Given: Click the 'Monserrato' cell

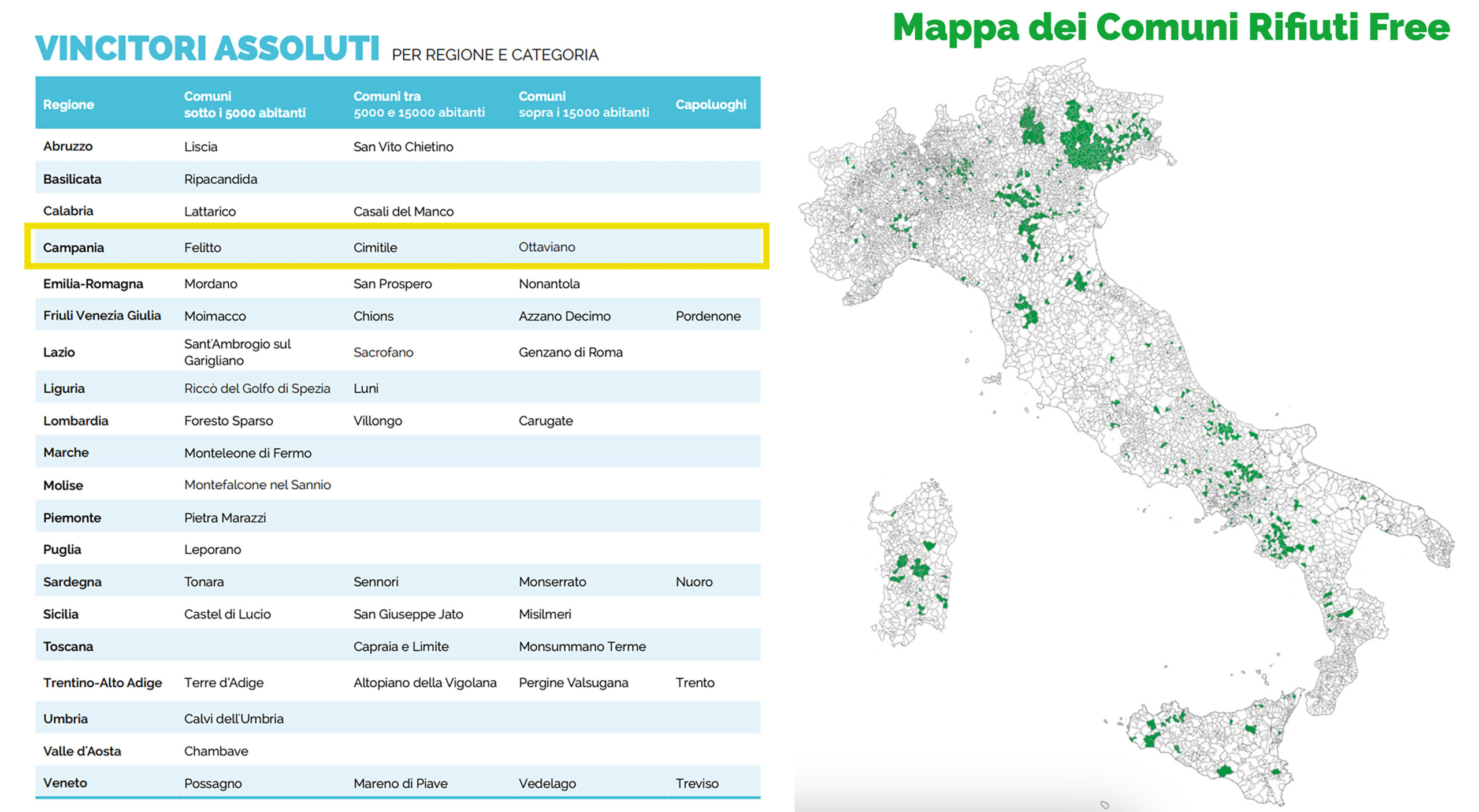Looking at the screenshot, I should tap(552, 582).
